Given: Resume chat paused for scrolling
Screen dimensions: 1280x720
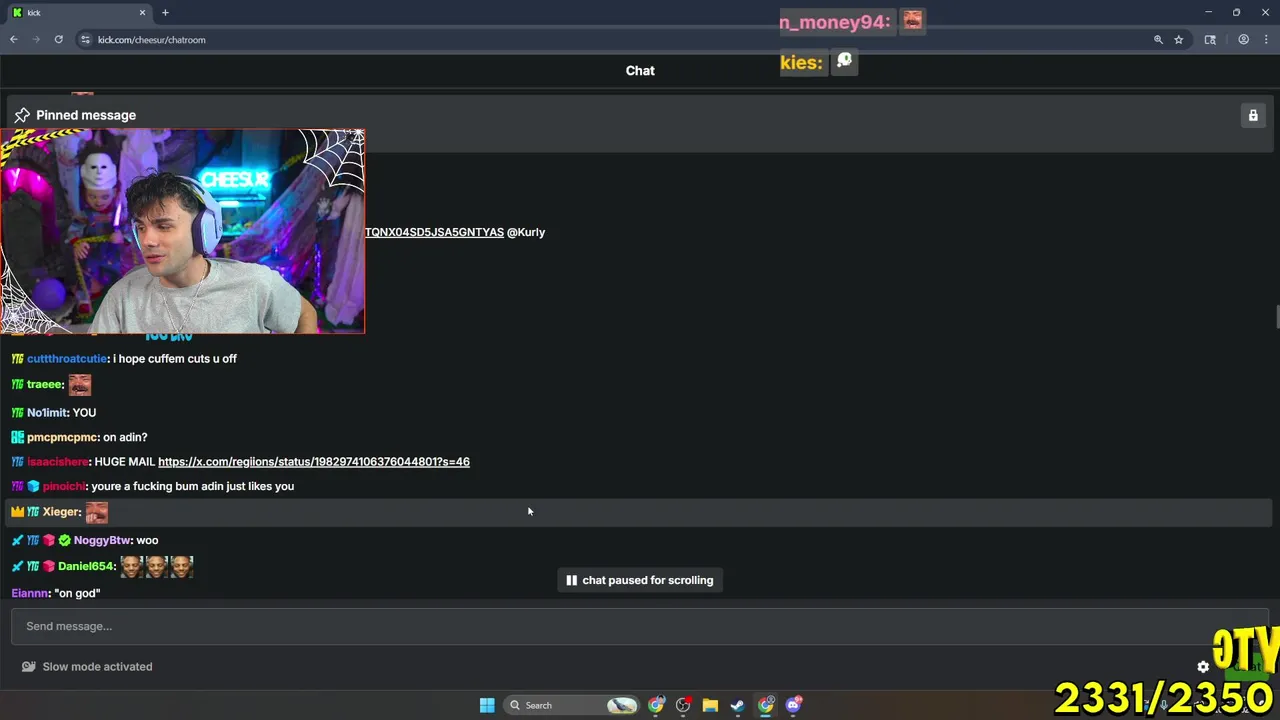Looking at the screenshot, I should [640, 580].
